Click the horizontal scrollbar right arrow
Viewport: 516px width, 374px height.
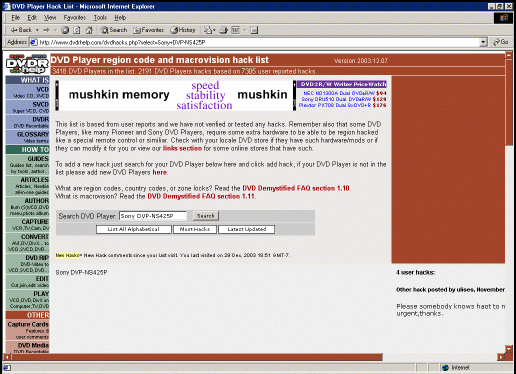pyautogui.click(x=501, y=357)
